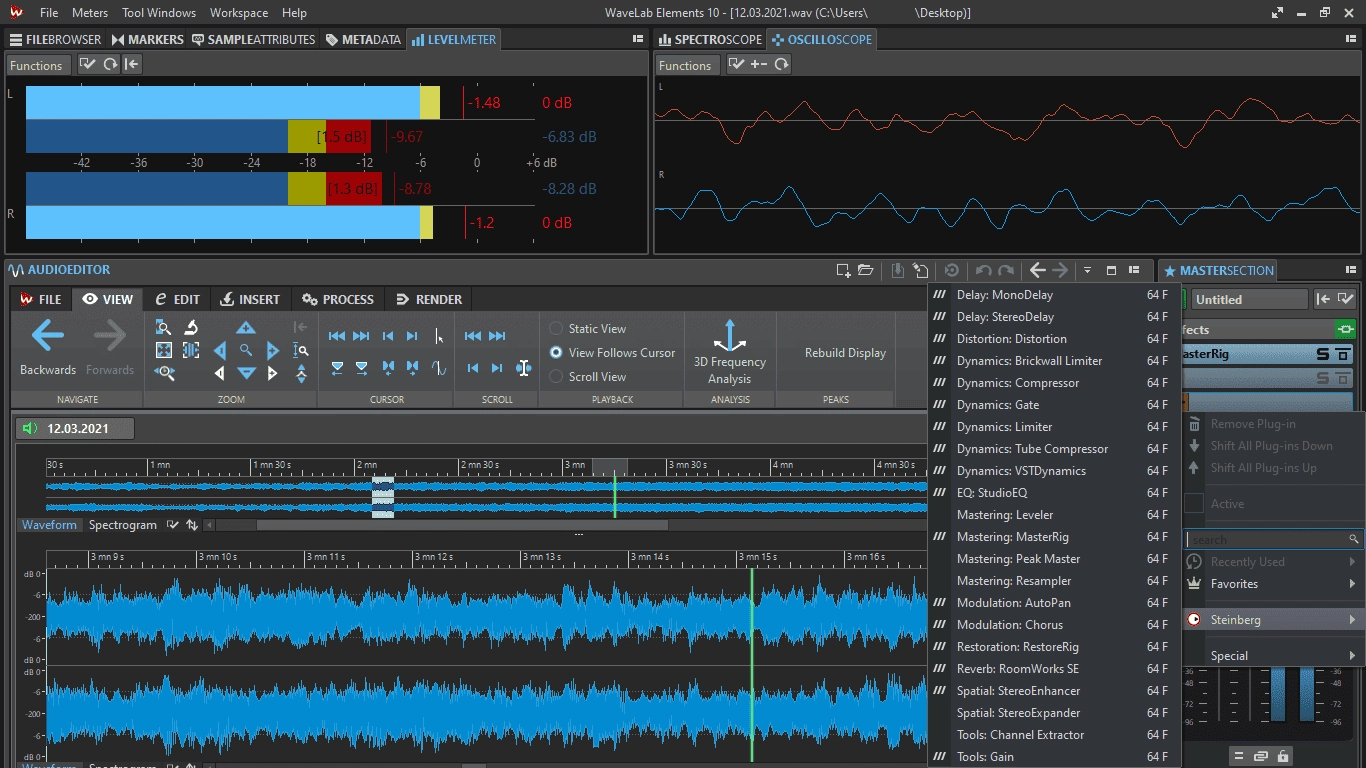This screenshot has height=768, width=1366.
Task: Select the View Follows Cursor radio button
Action: tap(556, 352)
